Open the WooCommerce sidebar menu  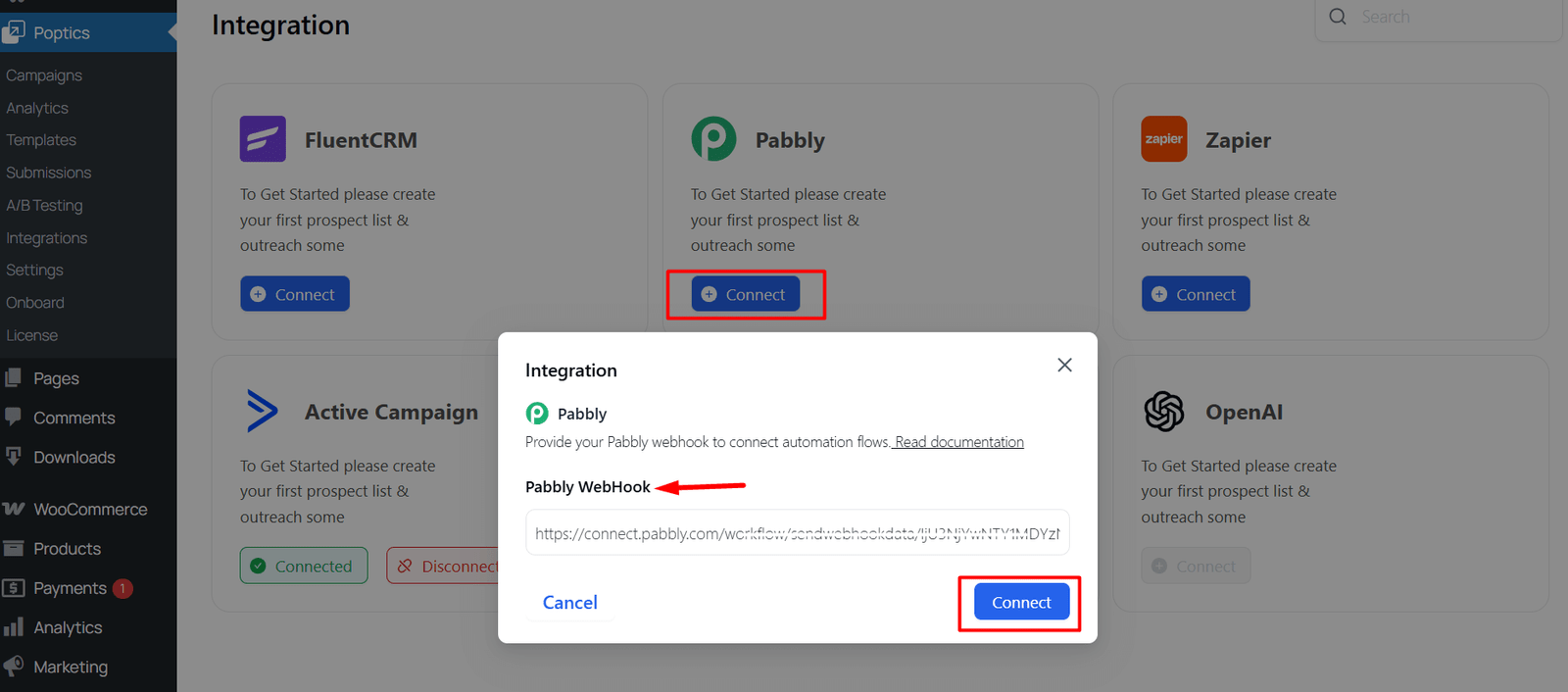pos(90,510)
